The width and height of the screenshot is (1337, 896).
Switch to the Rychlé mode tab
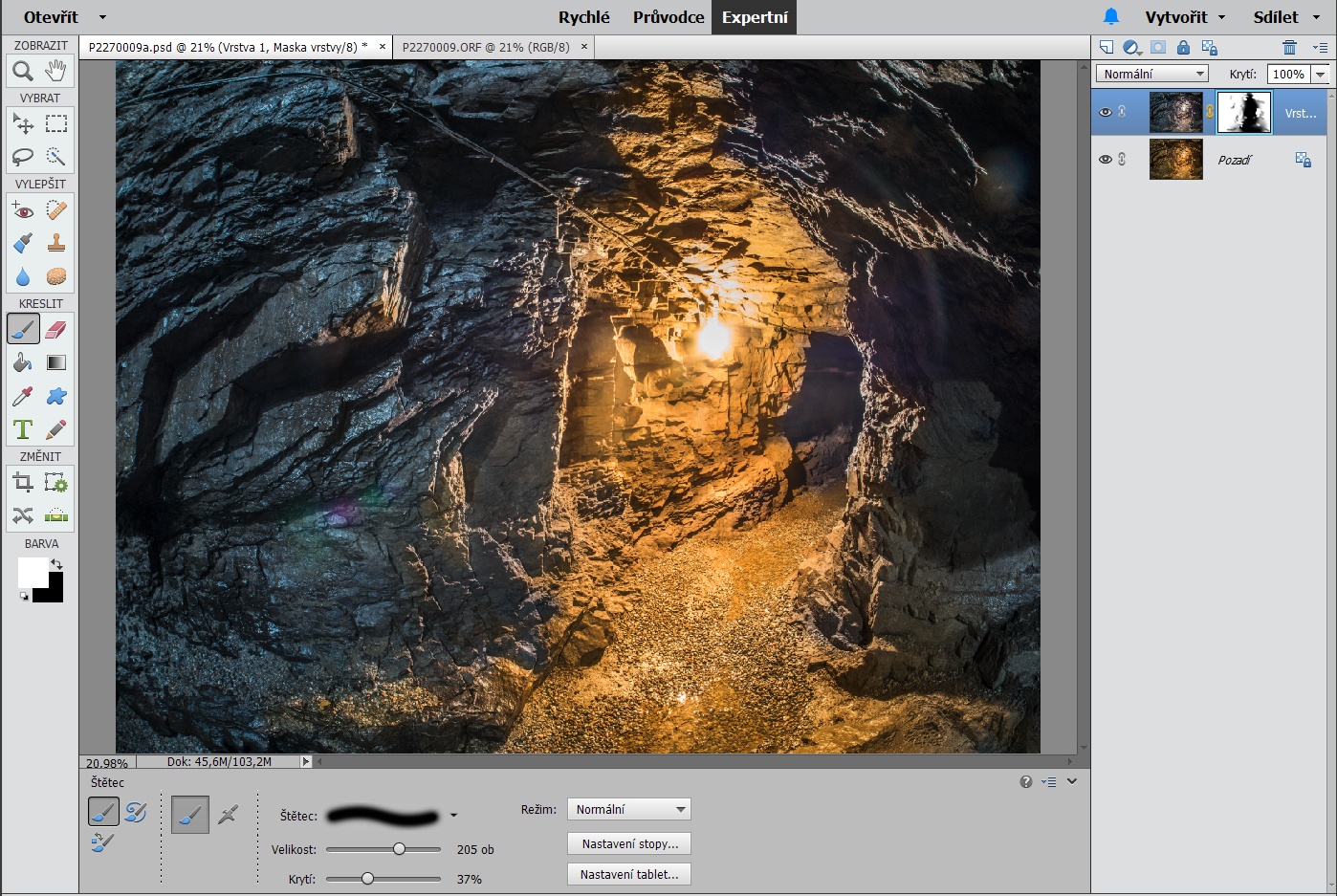click(583, 17)
